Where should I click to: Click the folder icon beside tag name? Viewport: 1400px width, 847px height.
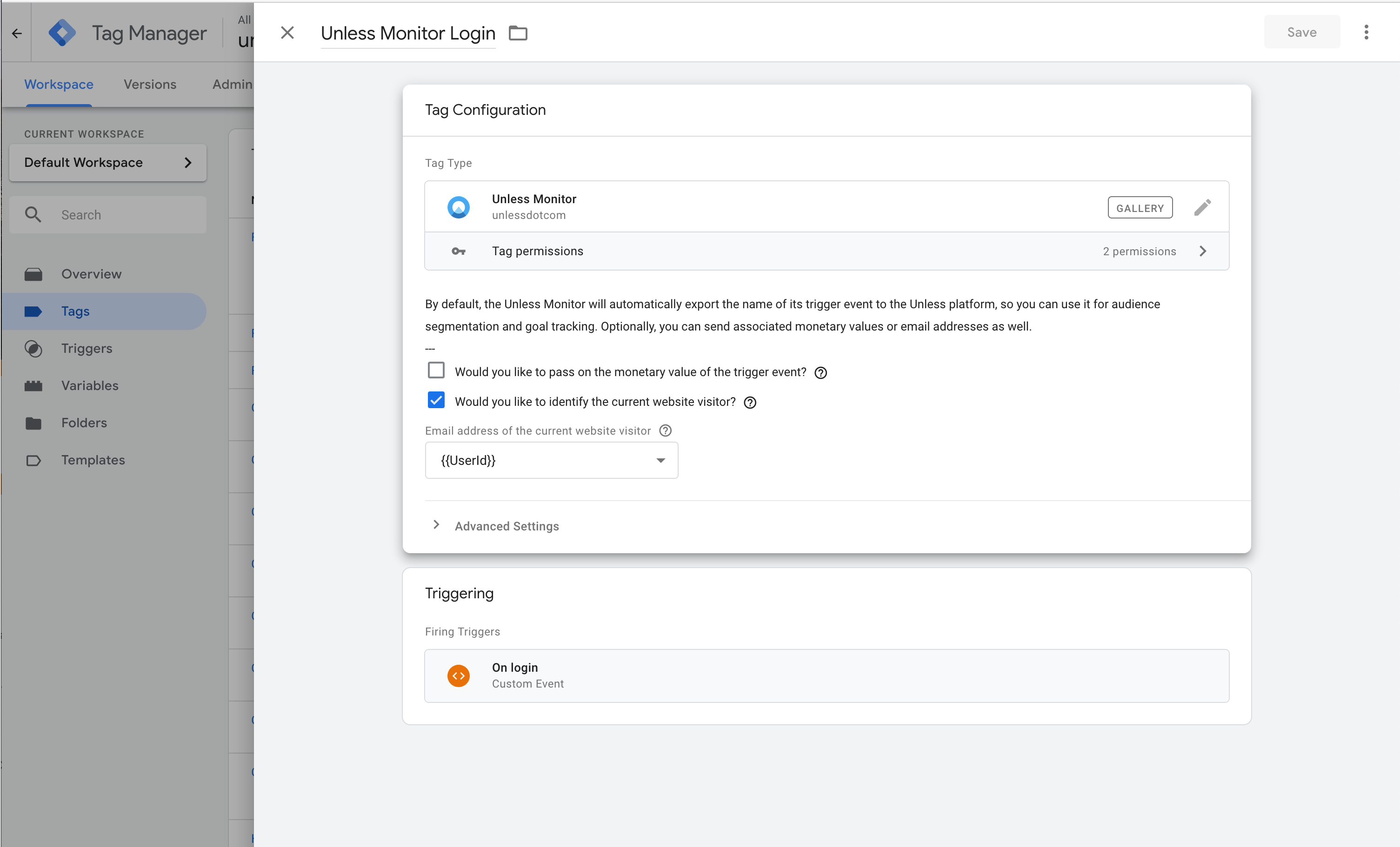(x=518, y=33)
